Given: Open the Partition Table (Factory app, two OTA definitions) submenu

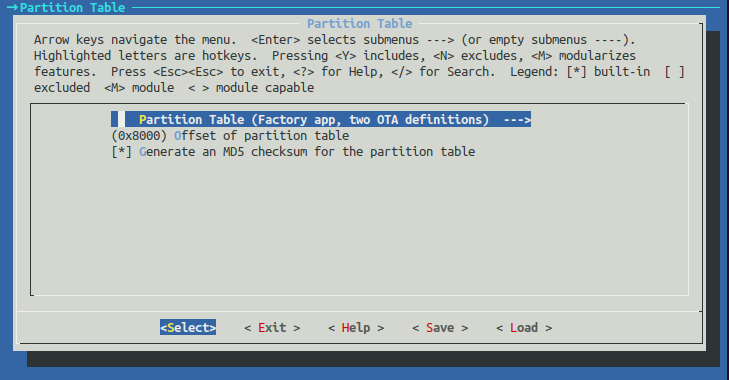Looking at the screenshot, I should point(321,120).
